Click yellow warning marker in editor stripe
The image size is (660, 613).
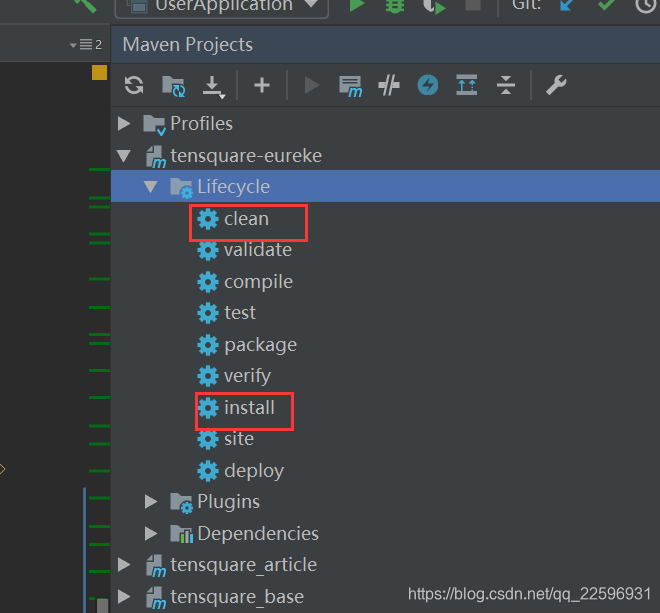coord(99,72)
